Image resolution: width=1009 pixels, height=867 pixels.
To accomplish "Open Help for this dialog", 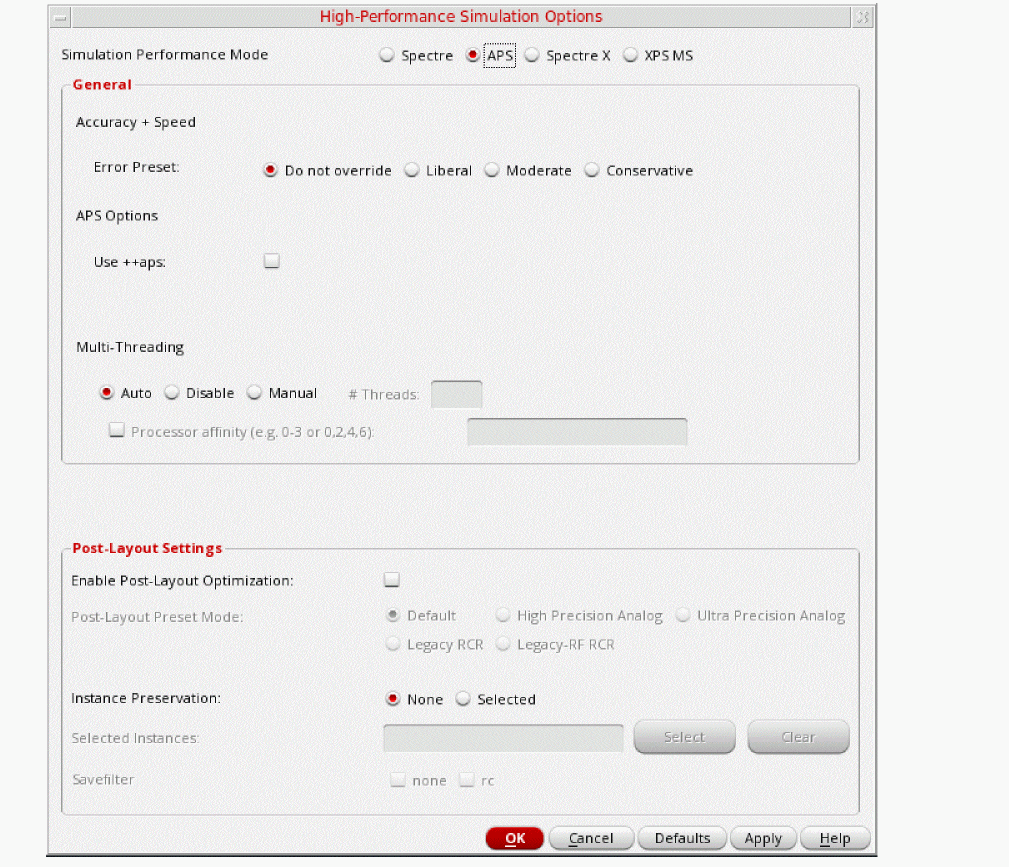I will tap(835, 838).
